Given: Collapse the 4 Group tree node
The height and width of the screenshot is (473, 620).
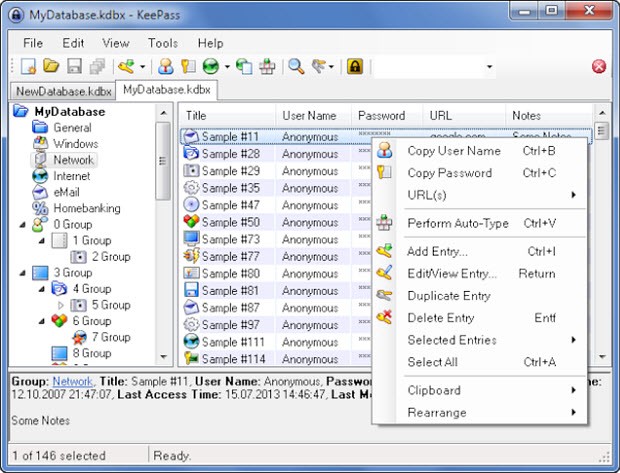Looking at the screenshot, I should click(x=42, y=289).
